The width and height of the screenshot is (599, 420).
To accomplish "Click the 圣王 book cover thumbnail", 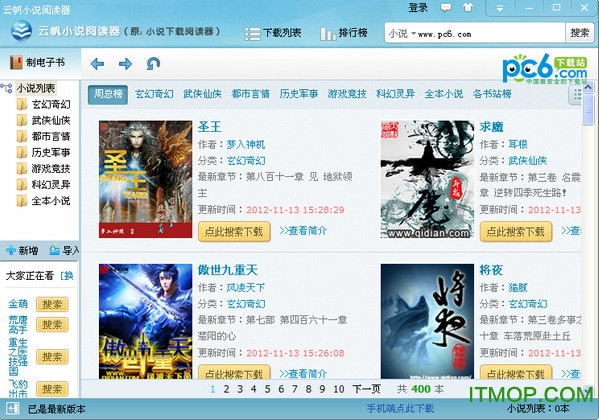I will (146, 179).
